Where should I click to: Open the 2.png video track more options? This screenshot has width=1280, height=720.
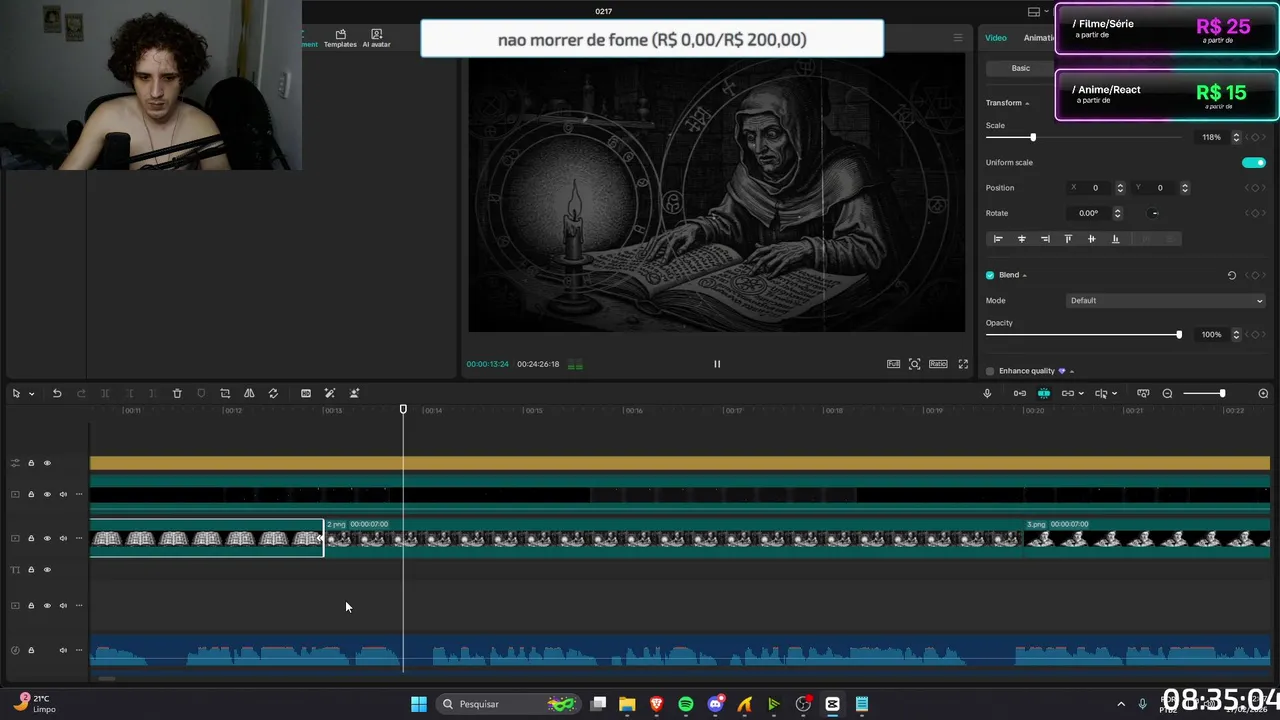(79, 538)
